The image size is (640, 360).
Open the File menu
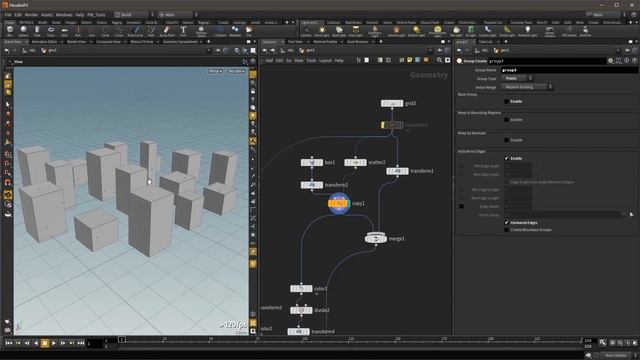[x=8, y=15]
